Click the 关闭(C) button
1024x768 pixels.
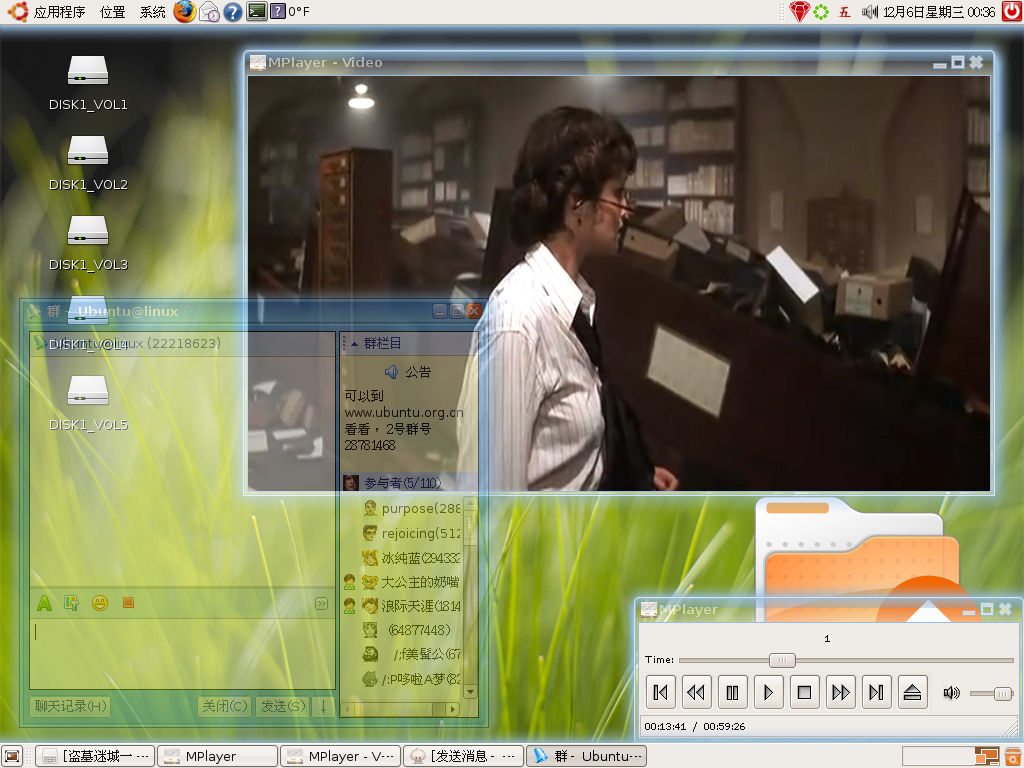click(225, 706)
